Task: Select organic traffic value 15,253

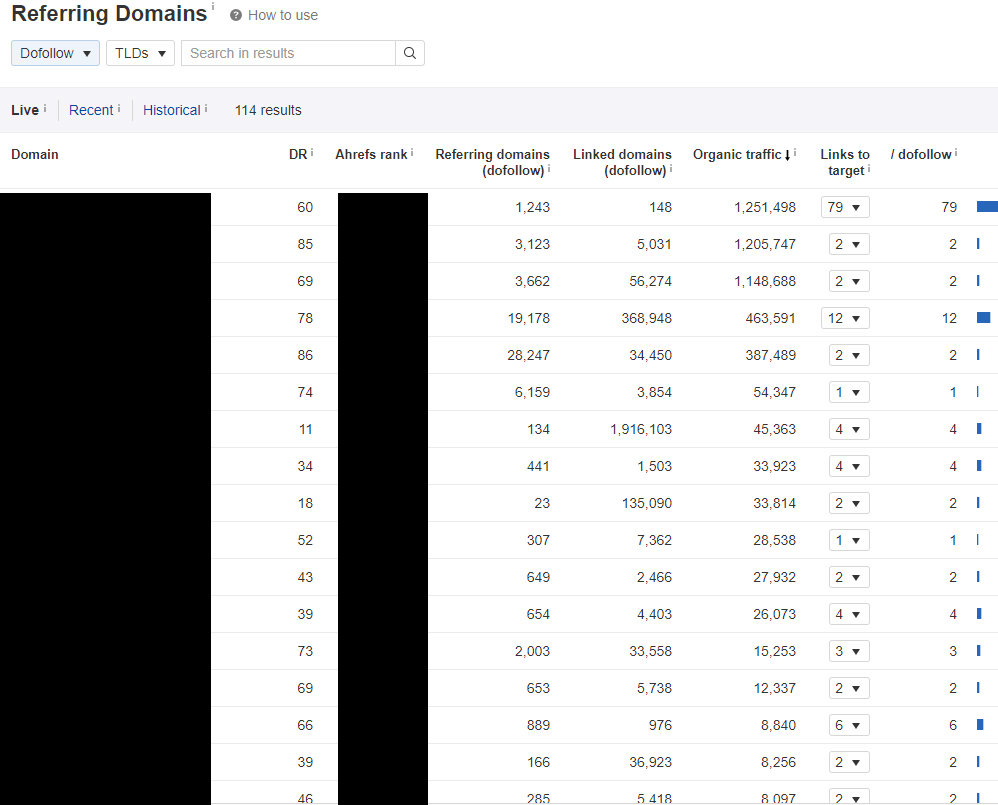Action: (775, 651)
